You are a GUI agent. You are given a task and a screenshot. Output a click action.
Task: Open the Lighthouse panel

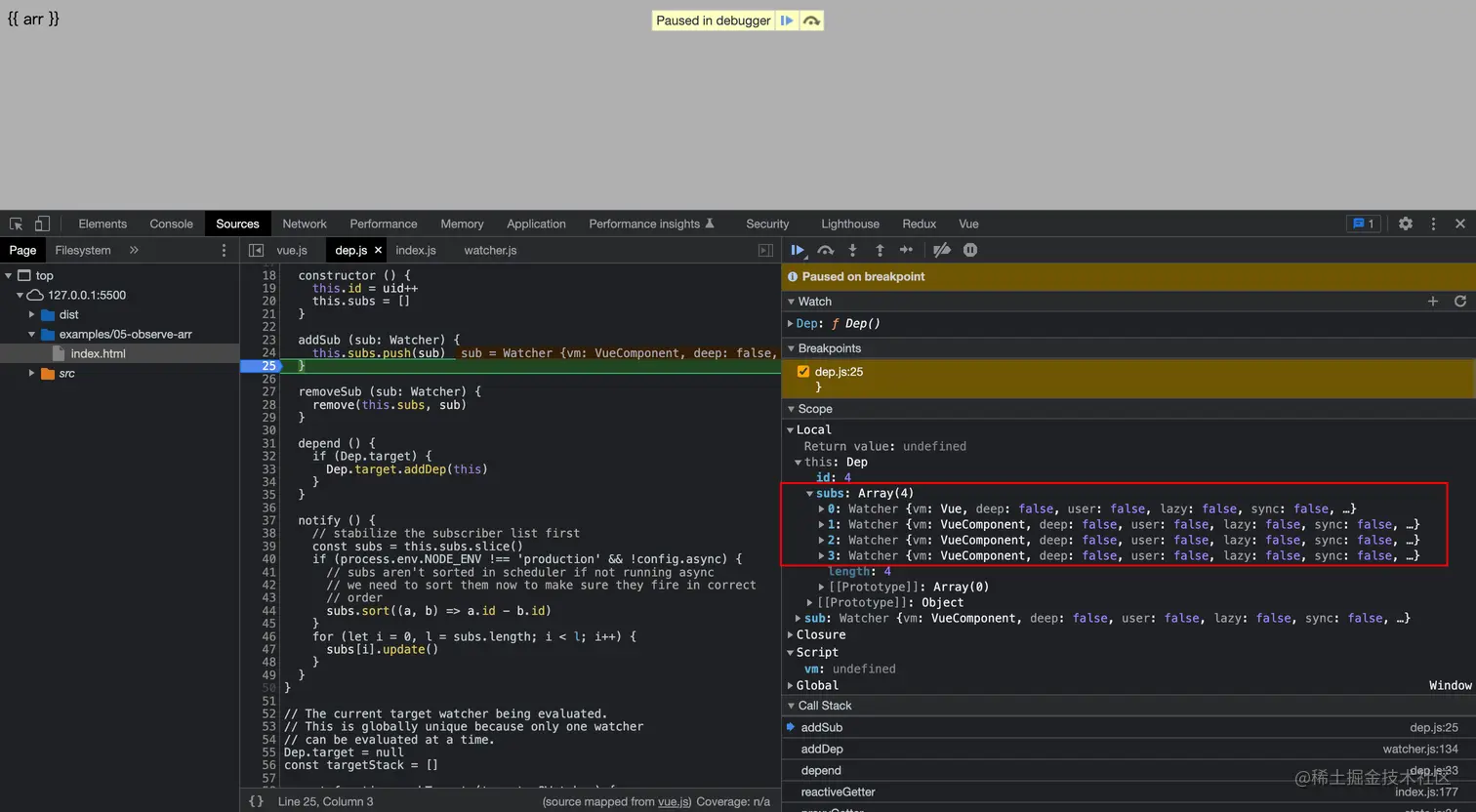(x=850, y=223)
